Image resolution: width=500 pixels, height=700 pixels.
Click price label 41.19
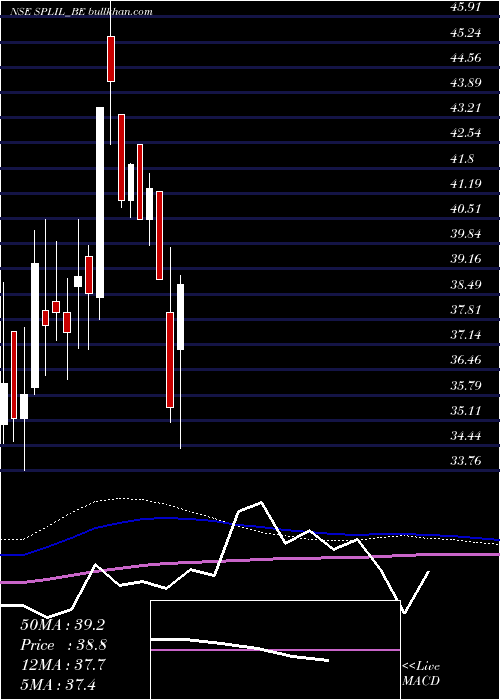click(x=466, y=183)
